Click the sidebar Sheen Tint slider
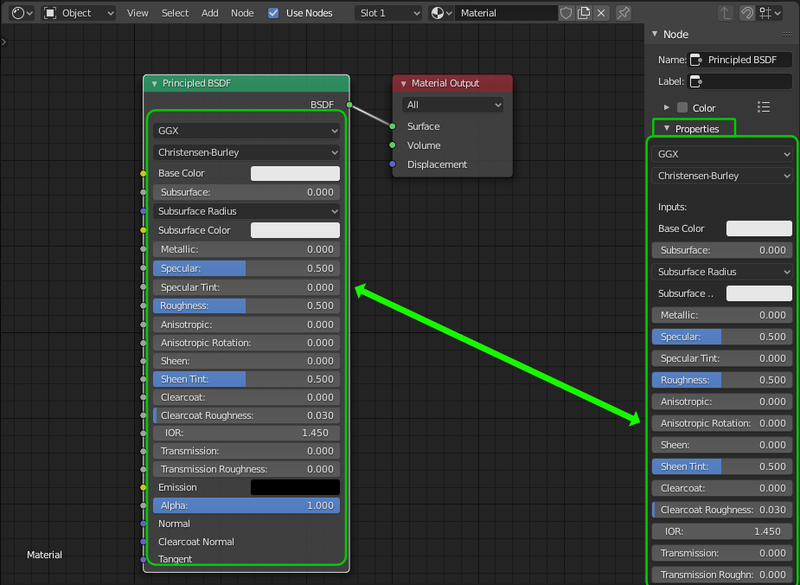This screenshot has width=800, height=585. 722,466
